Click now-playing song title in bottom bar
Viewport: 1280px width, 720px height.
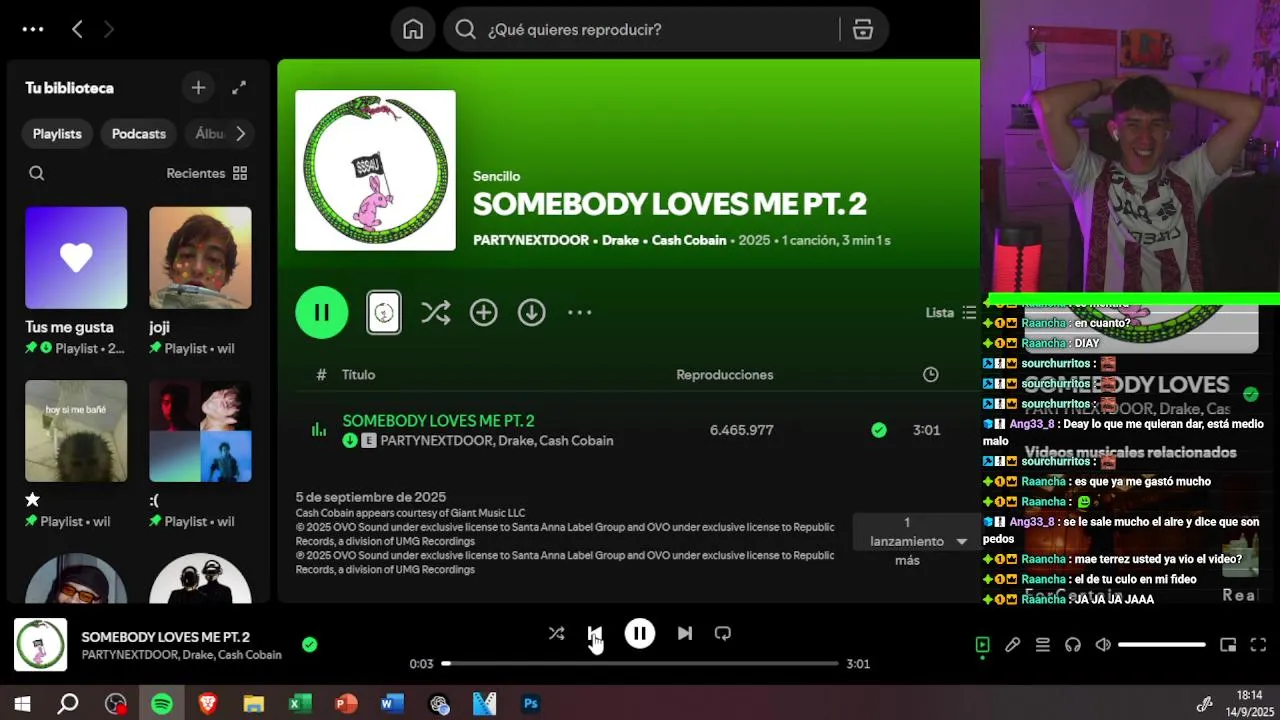click(x=166, y=637)
